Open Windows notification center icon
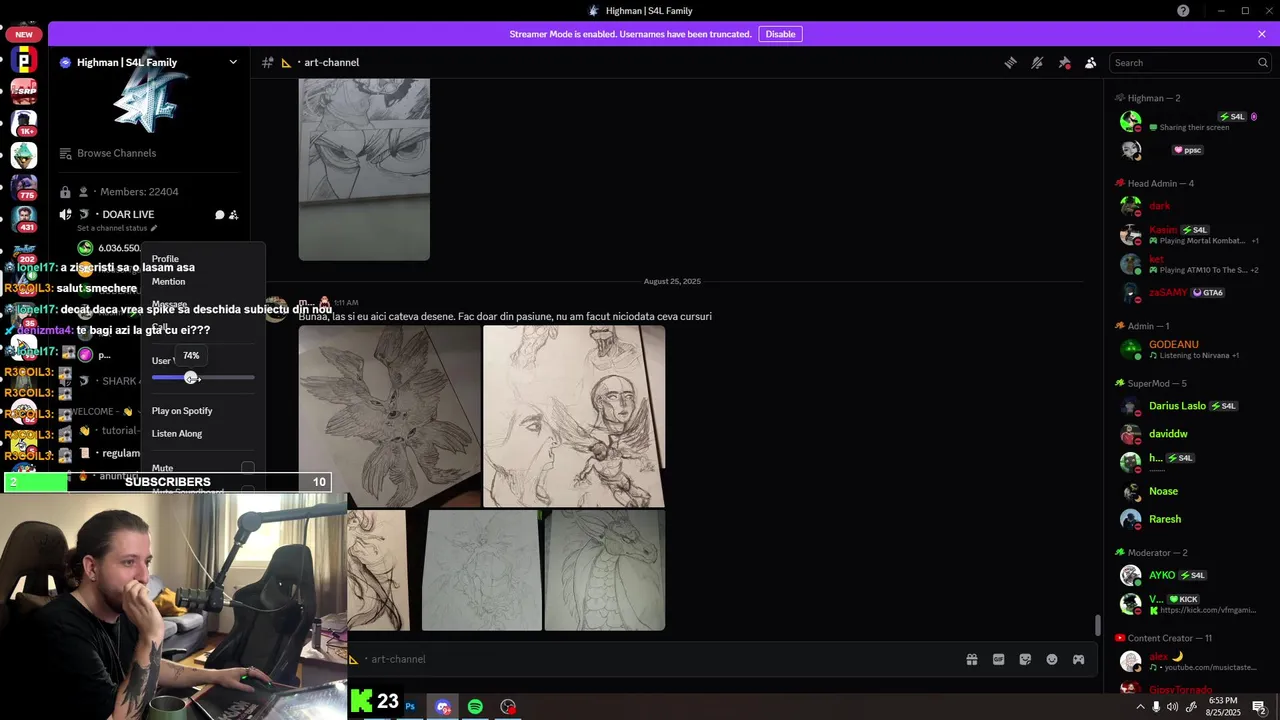 point(1259,707)
